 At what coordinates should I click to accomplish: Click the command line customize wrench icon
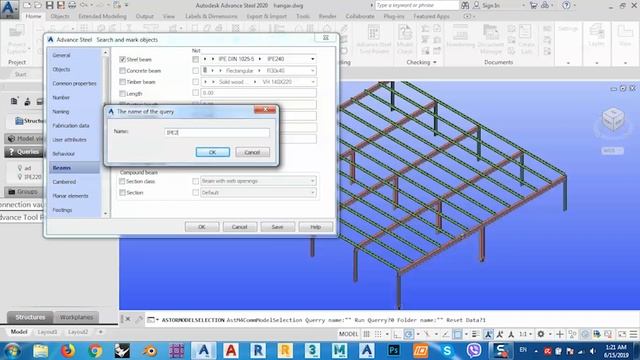139,320
